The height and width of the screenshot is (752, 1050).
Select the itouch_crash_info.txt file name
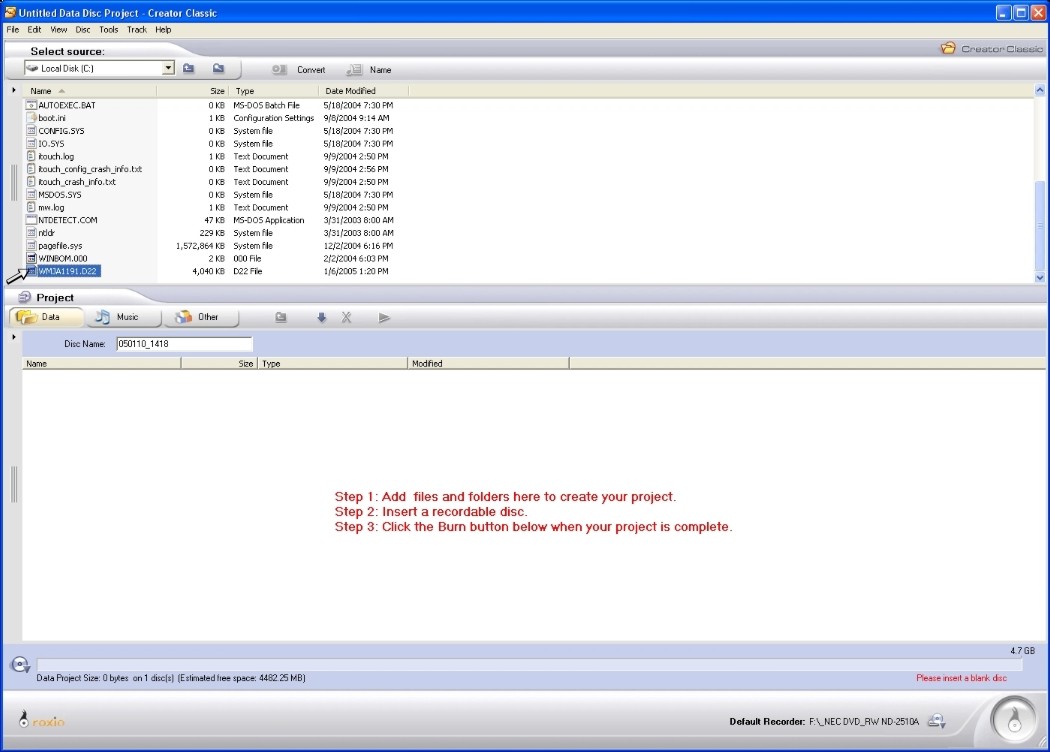coord(77,181)
